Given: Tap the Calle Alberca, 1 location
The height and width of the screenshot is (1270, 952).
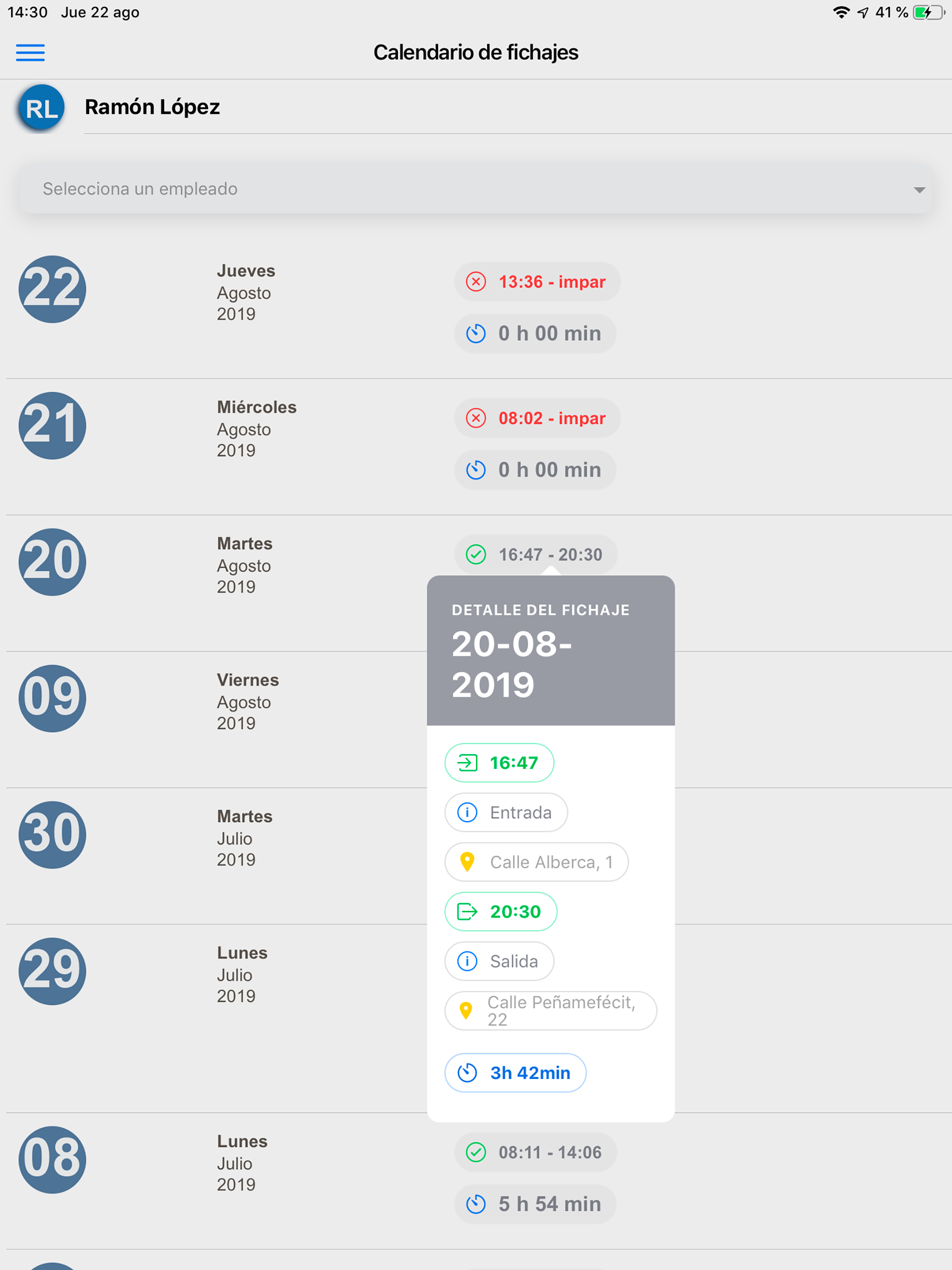Looking at the screenshot, I should pos(536,862).
